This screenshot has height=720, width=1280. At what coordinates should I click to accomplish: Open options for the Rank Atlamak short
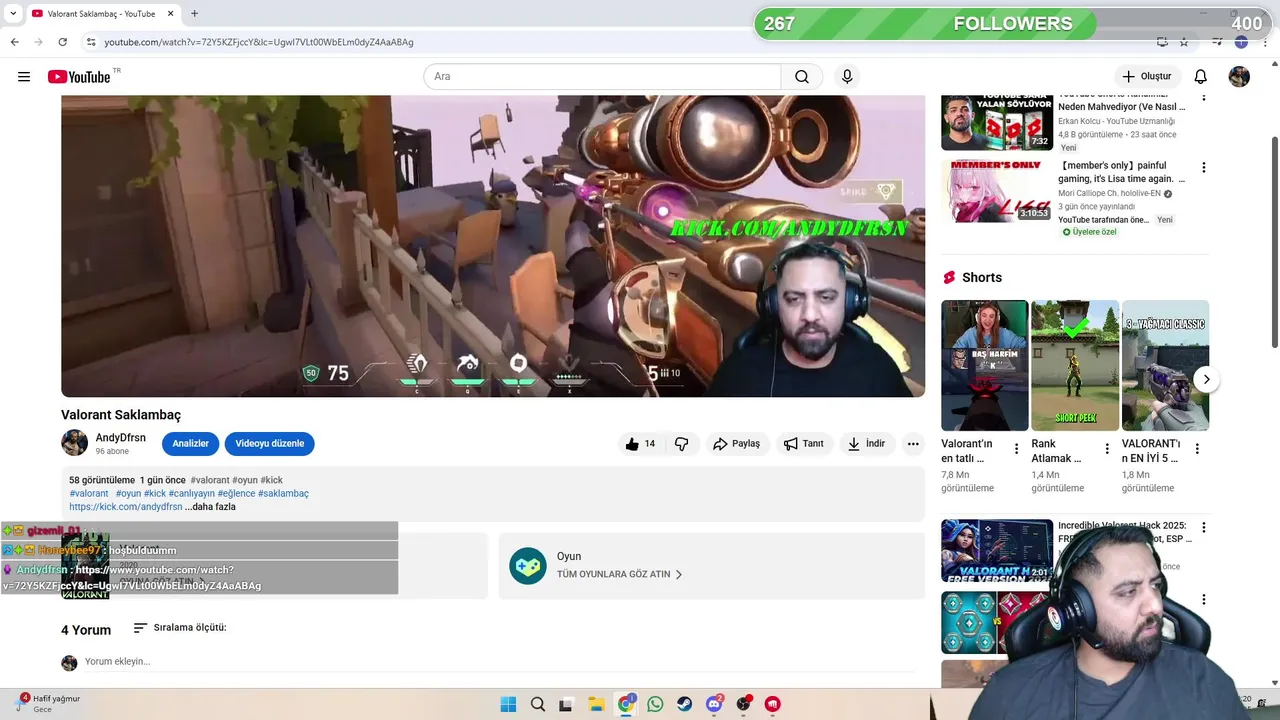[1107, 449]
